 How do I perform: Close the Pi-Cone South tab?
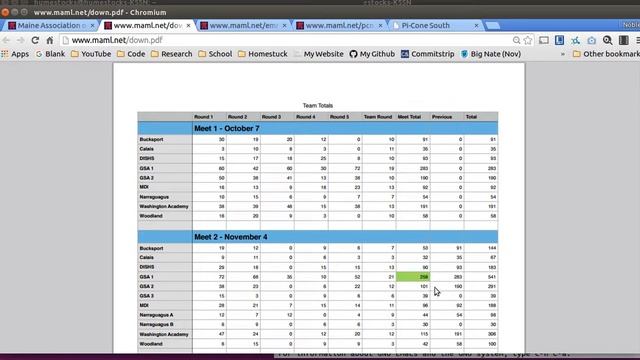[476, 25]
